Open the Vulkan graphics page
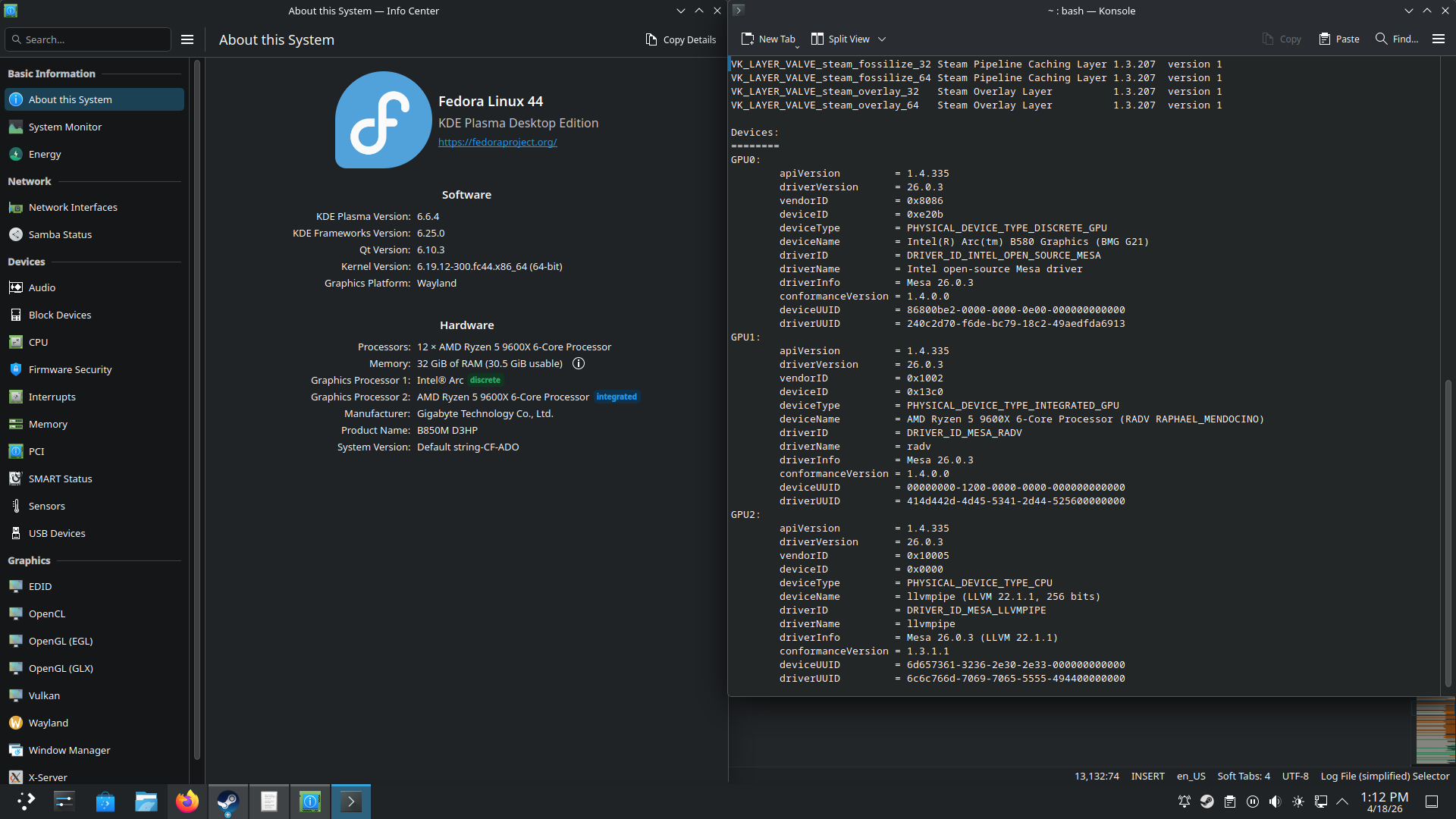 pos(44,695)
